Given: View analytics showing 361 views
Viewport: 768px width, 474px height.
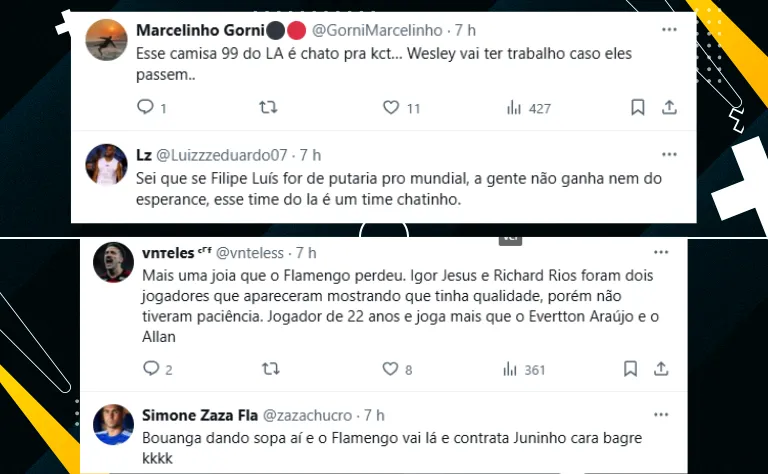Looking at the screenshot, I should pos(510,369).
